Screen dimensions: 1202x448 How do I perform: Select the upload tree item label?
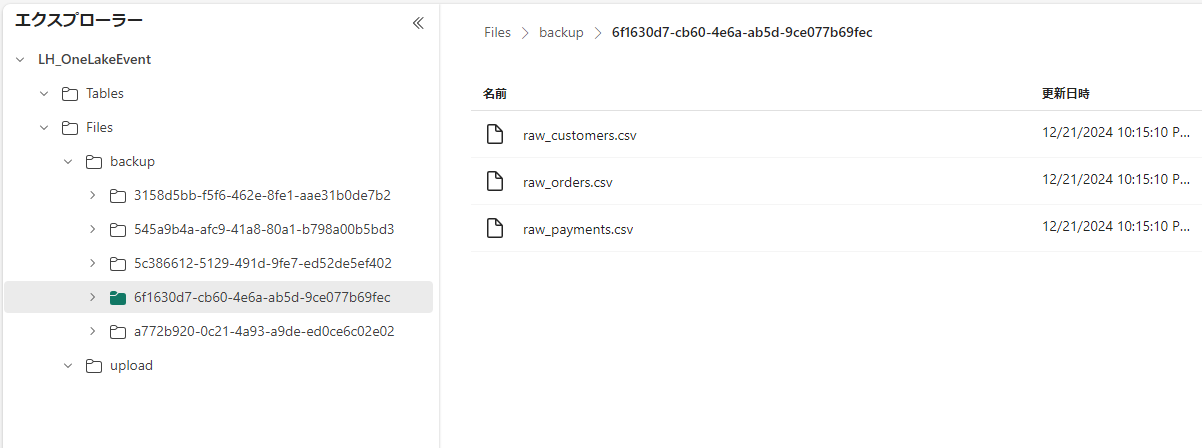131,365
